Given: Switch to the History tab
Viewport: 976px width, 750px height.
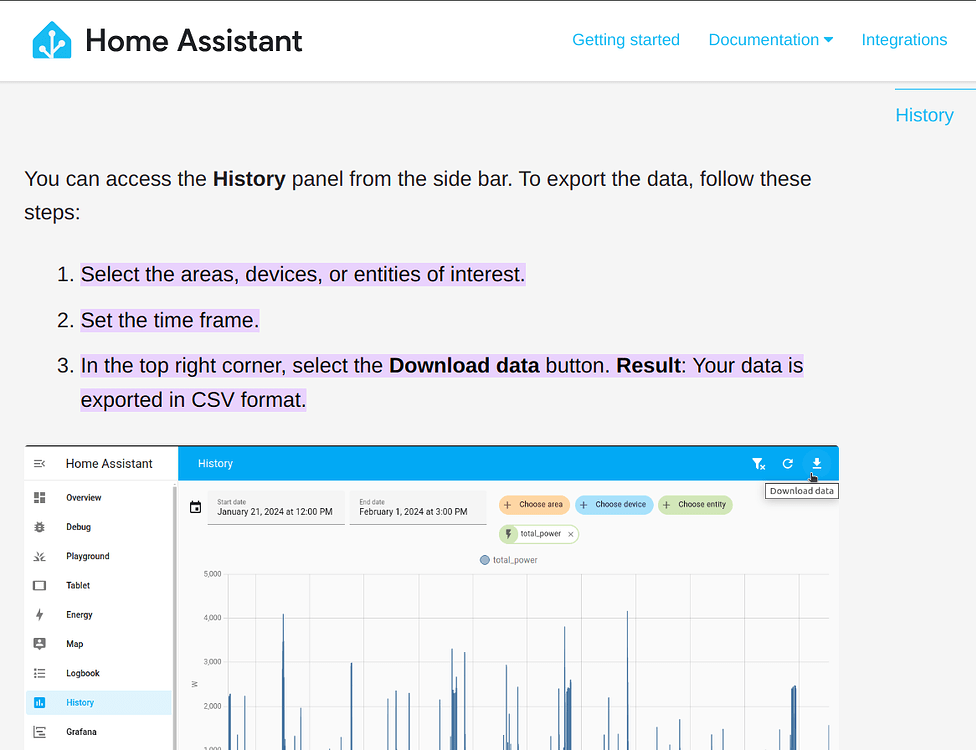Looking at the screenshot, I should point(924,115).
